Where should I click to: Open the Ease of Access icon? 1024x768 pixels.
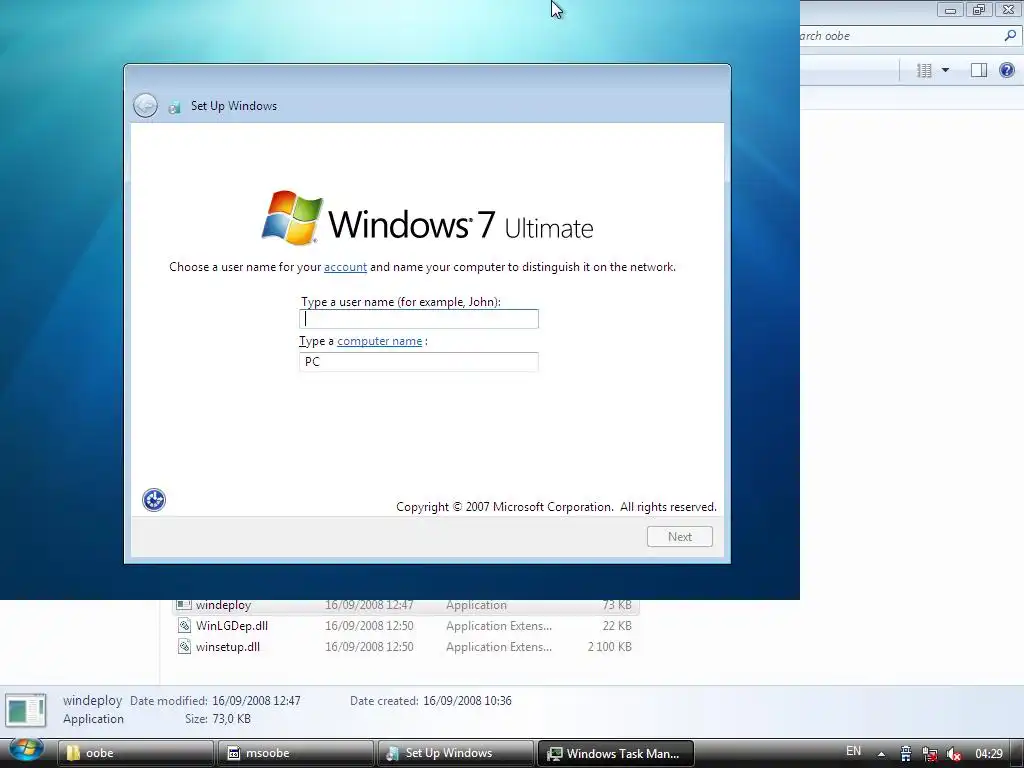point(153,500)
